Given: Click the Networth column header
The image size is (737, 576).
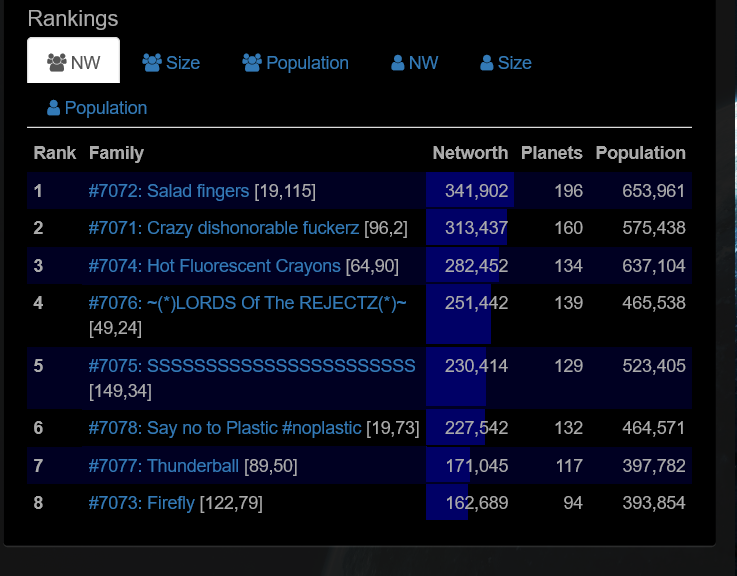Looking at the screenshot, I should 470,153.
